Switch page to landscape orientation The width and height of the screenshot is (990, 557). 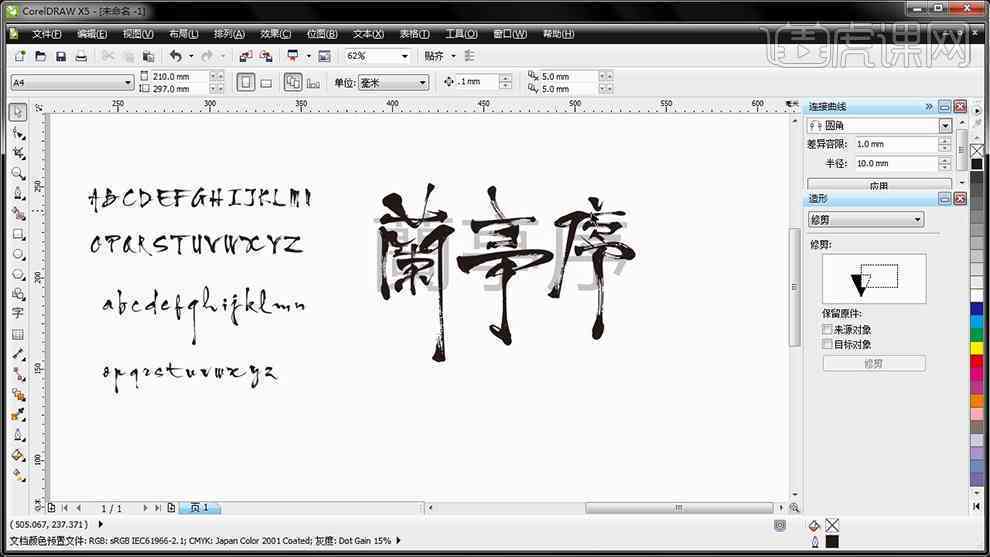click(x=266, y=83)
